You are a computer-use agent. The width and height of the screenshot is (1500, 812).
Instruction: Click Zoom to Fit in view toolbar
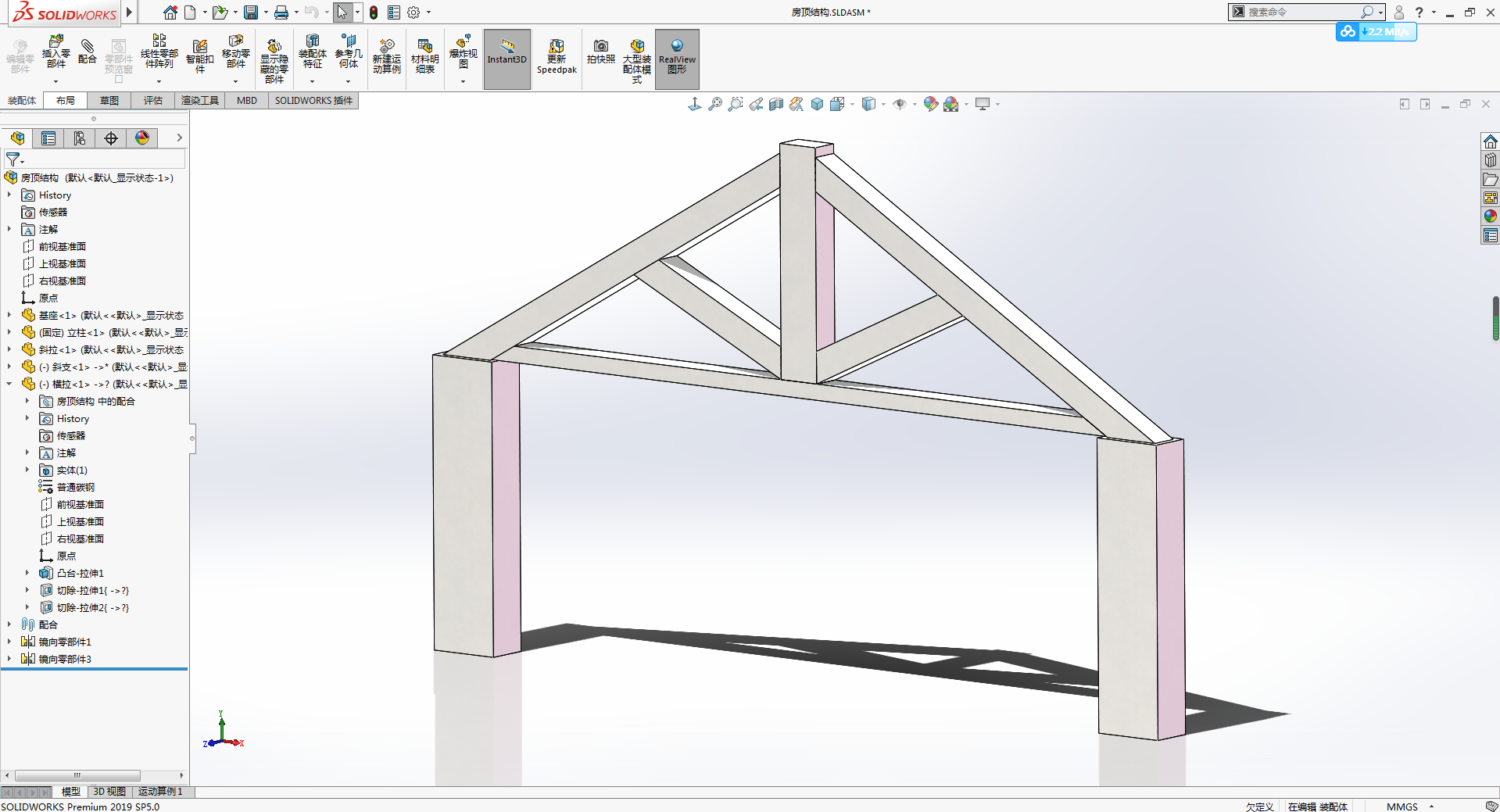coord(715,104)
